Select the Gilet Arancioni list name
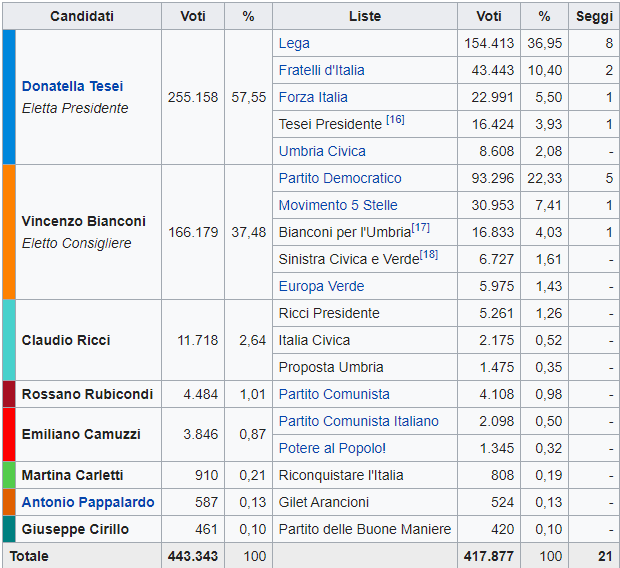This screenshot has height=568, width=620. click(323, 502)
